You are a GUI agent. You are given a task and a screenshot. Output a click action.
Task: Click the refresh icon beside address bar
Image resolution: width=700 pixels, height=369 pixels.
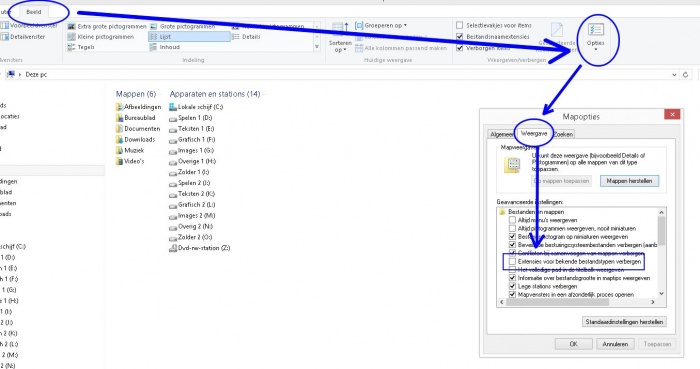click(686, 75)
